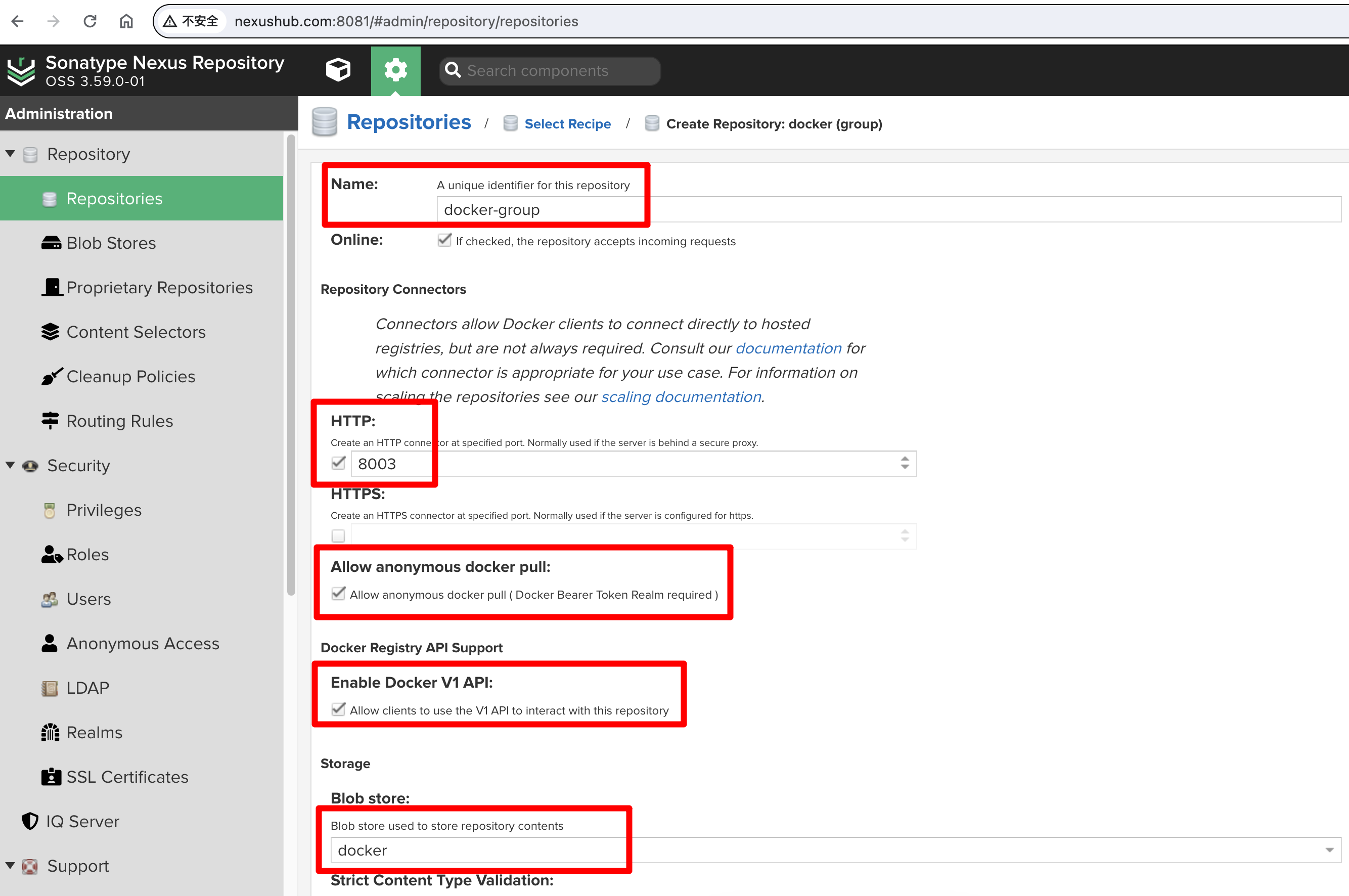Click HTTP port spinner arrows
Screen dimensions: 1349x896
(905, 464)
